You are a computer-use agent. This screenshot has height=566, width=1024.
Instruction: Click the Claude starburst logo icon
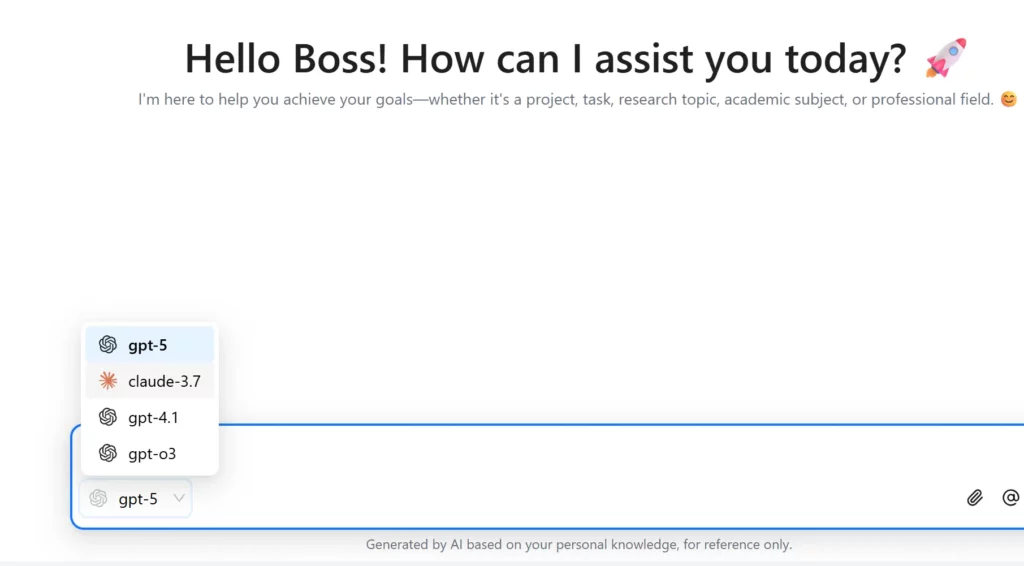(108, 381)
